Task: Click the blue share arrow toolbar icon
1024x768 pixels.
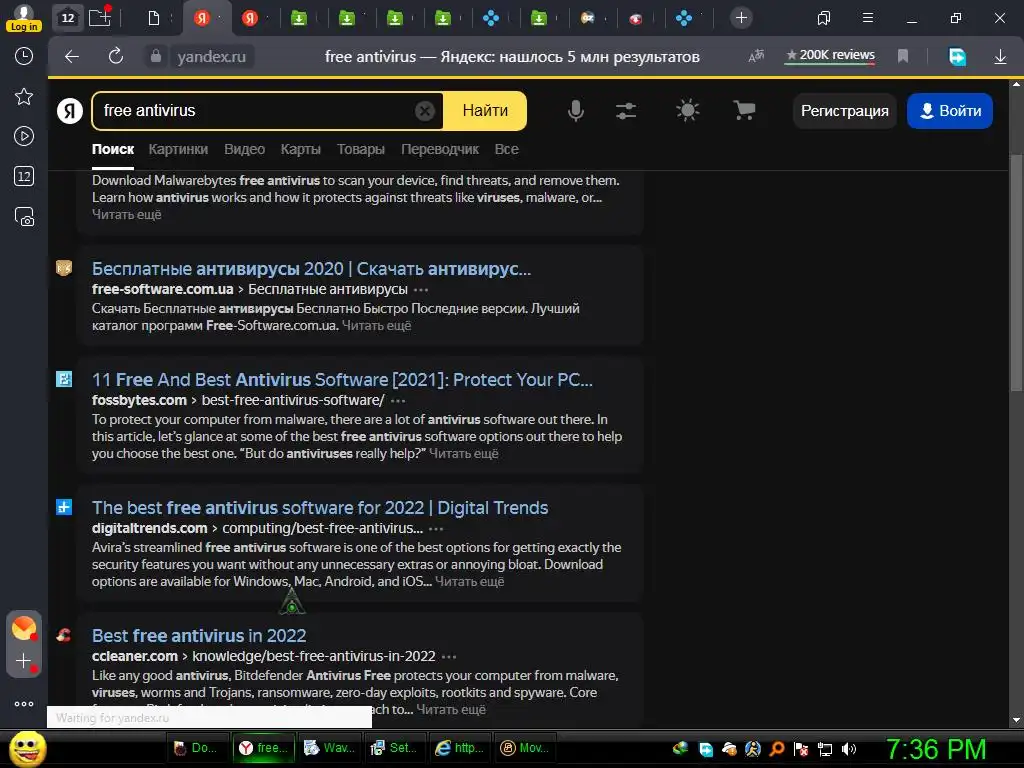Action: coord(957,57)
